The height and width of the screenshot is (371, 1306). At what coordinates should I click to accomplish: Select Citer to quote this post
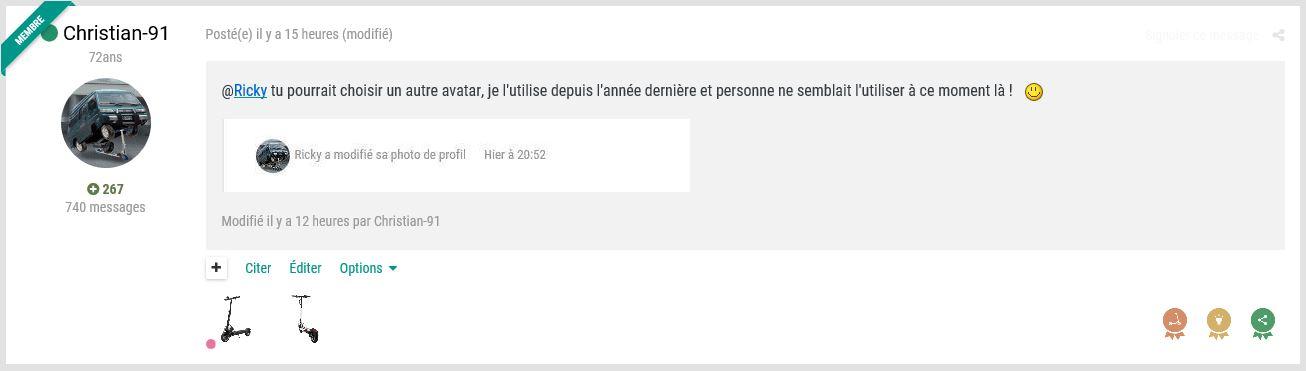point(258,268)
